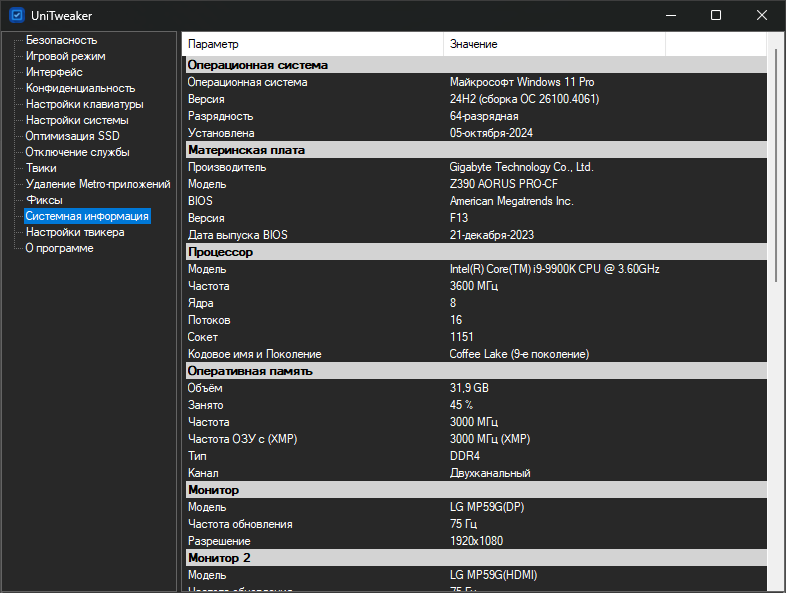Open Настройки твикера settings
786x593 pixels.
click(75, 232)
